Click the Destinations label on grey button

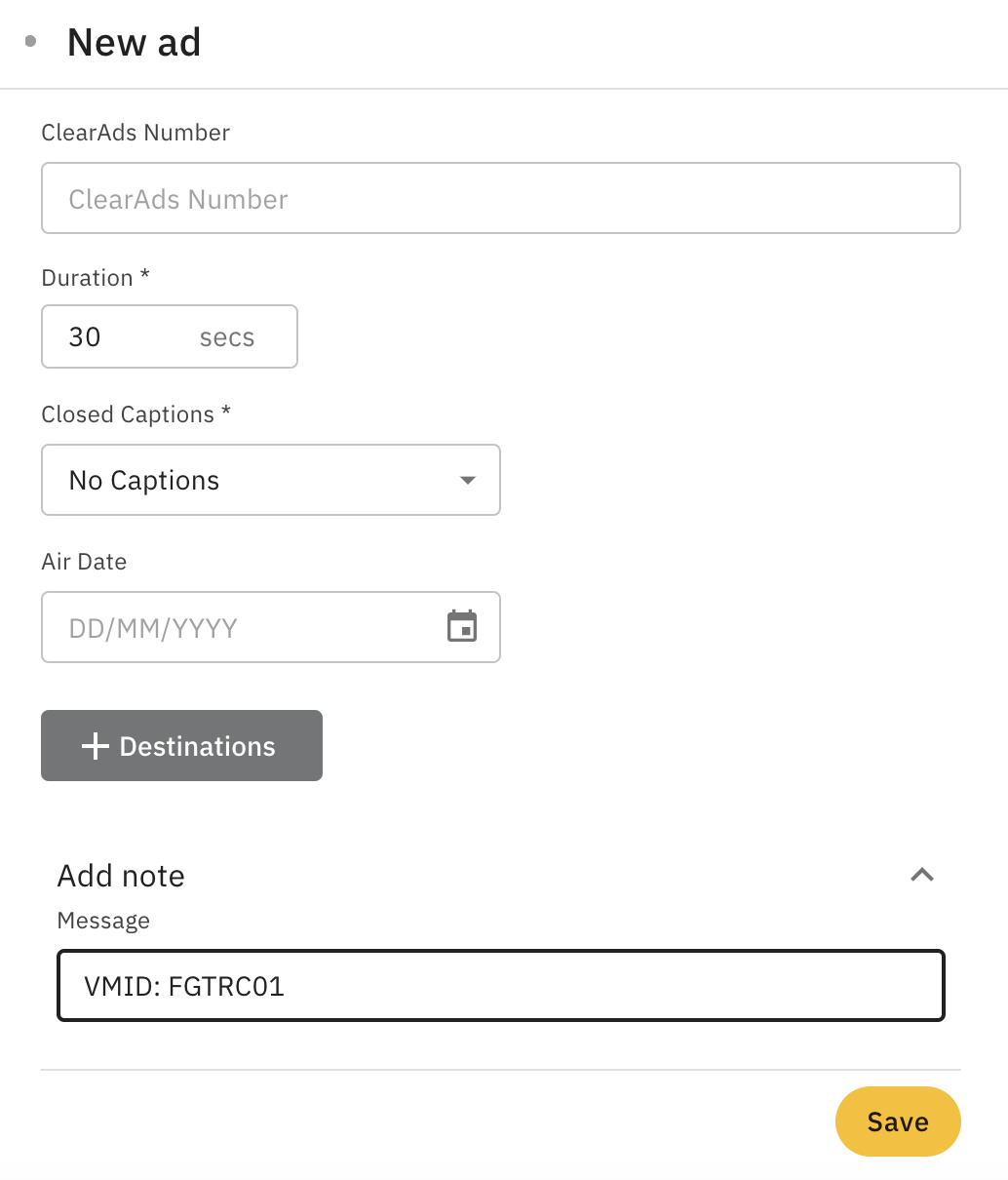(197, 746)
